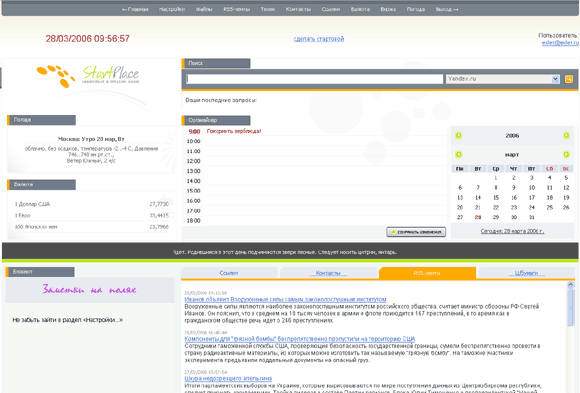Image resolution: width=580 pixels, height=393 pixels.
Task: Select the RSS-ленты tab
Action: (x=427, y=273)
